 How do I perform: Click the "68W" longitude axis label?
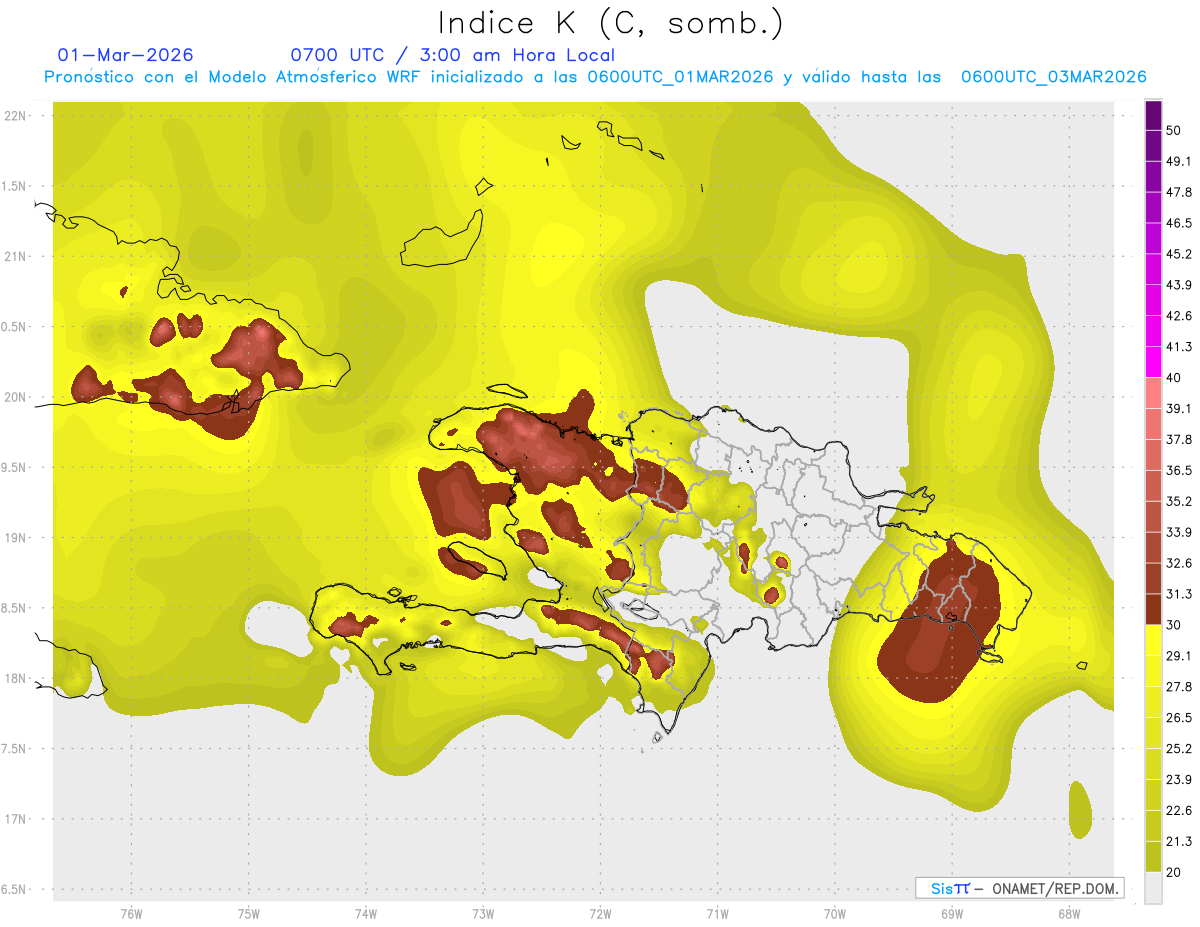pyautogui.click(x=1069, y=913)
